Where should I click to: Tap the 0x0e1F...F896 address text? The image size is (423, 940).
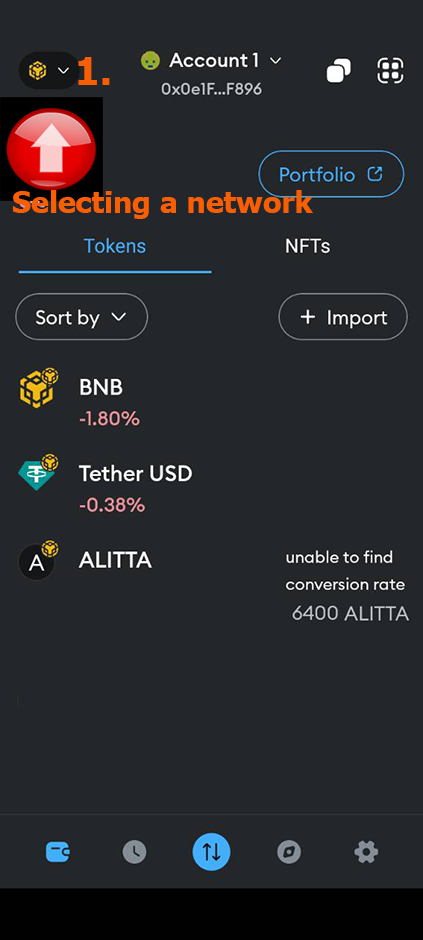click(x=212, y=89)
